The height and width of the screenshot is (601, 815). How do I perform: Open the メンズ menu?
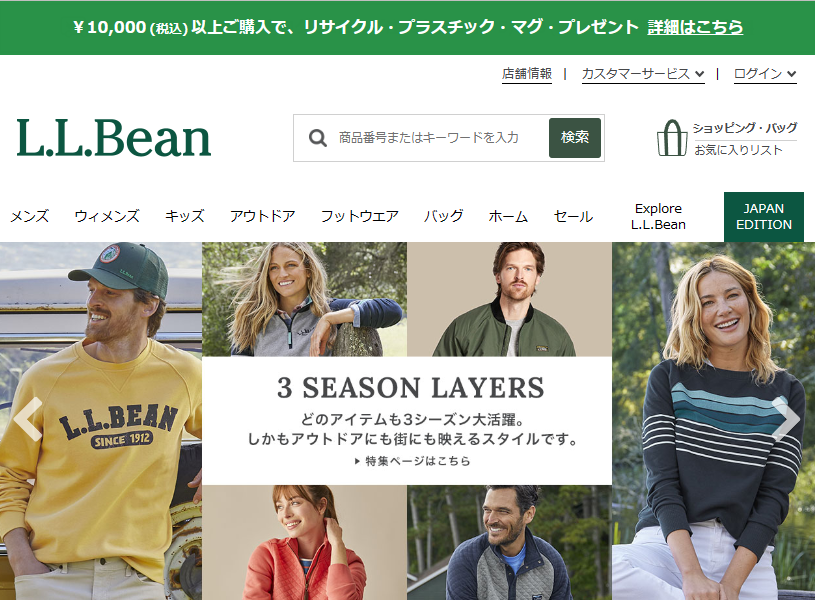[30, 216]
